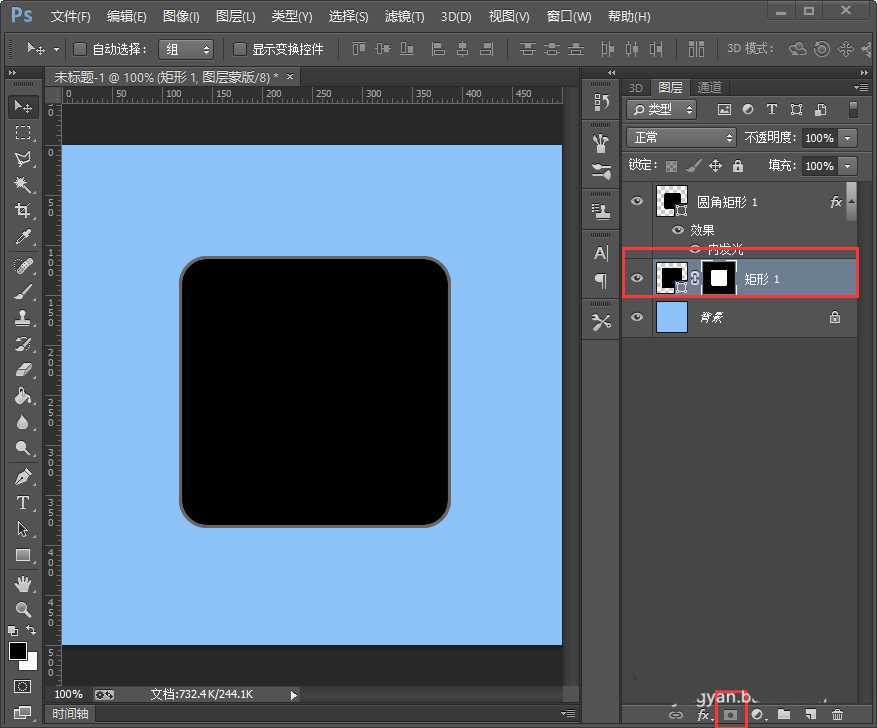Select the Zoom tool
Screen dimensions: 877x728
[22, 609]
